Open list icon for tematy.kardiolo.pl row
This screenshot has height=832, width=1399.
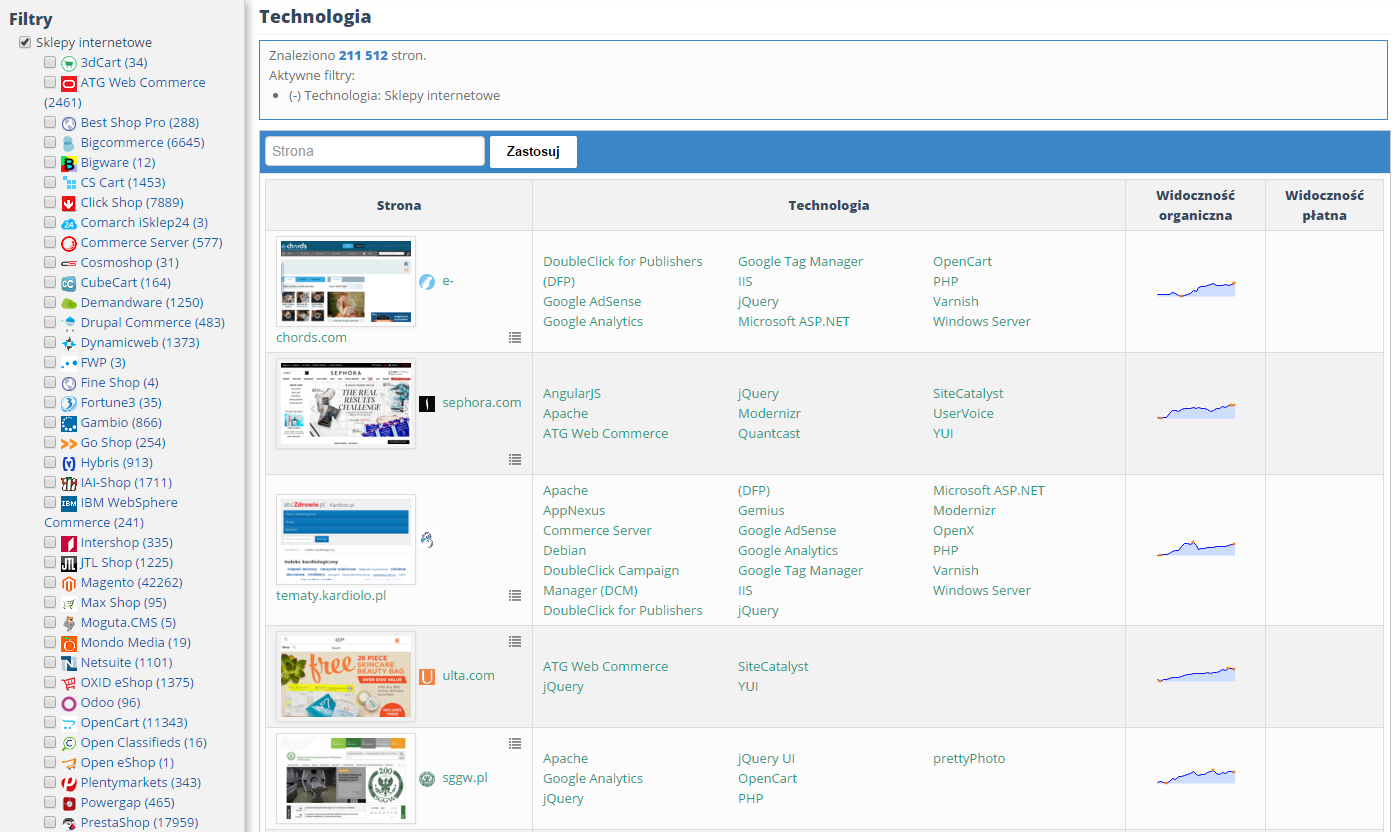pyautogui.click(x=515, y=595)
